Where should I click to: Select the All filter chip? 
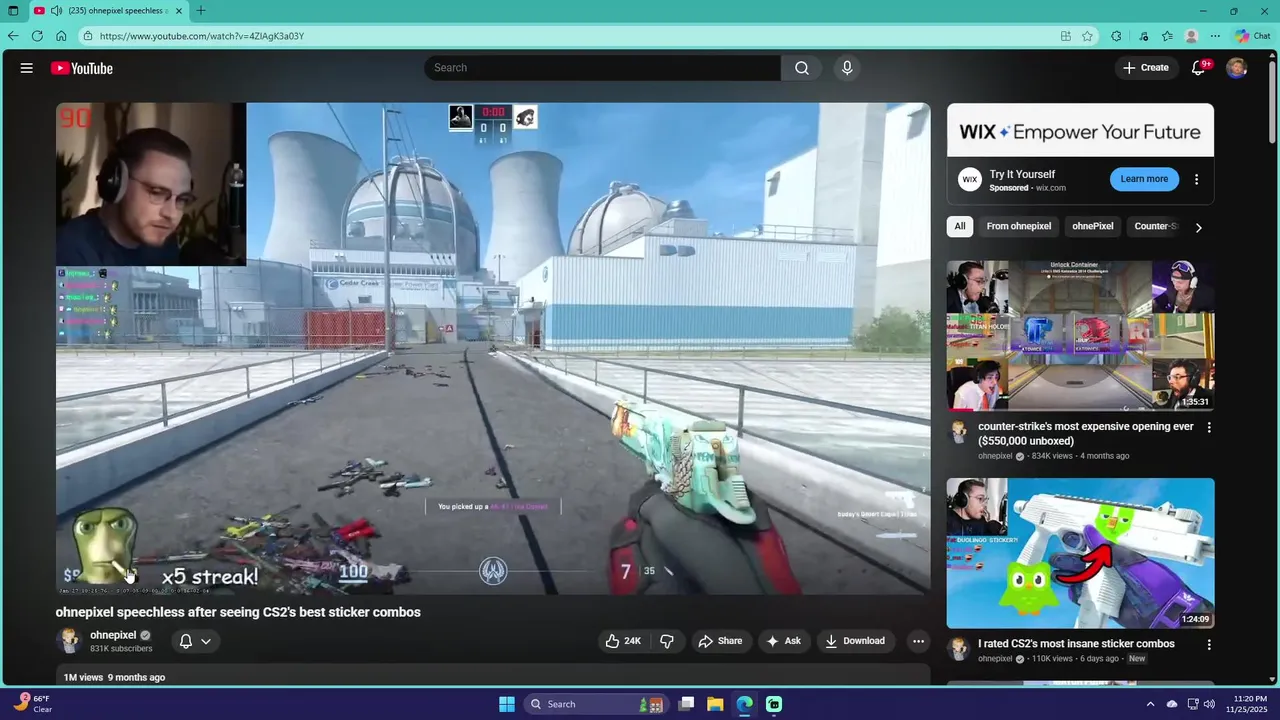(960, 226)
